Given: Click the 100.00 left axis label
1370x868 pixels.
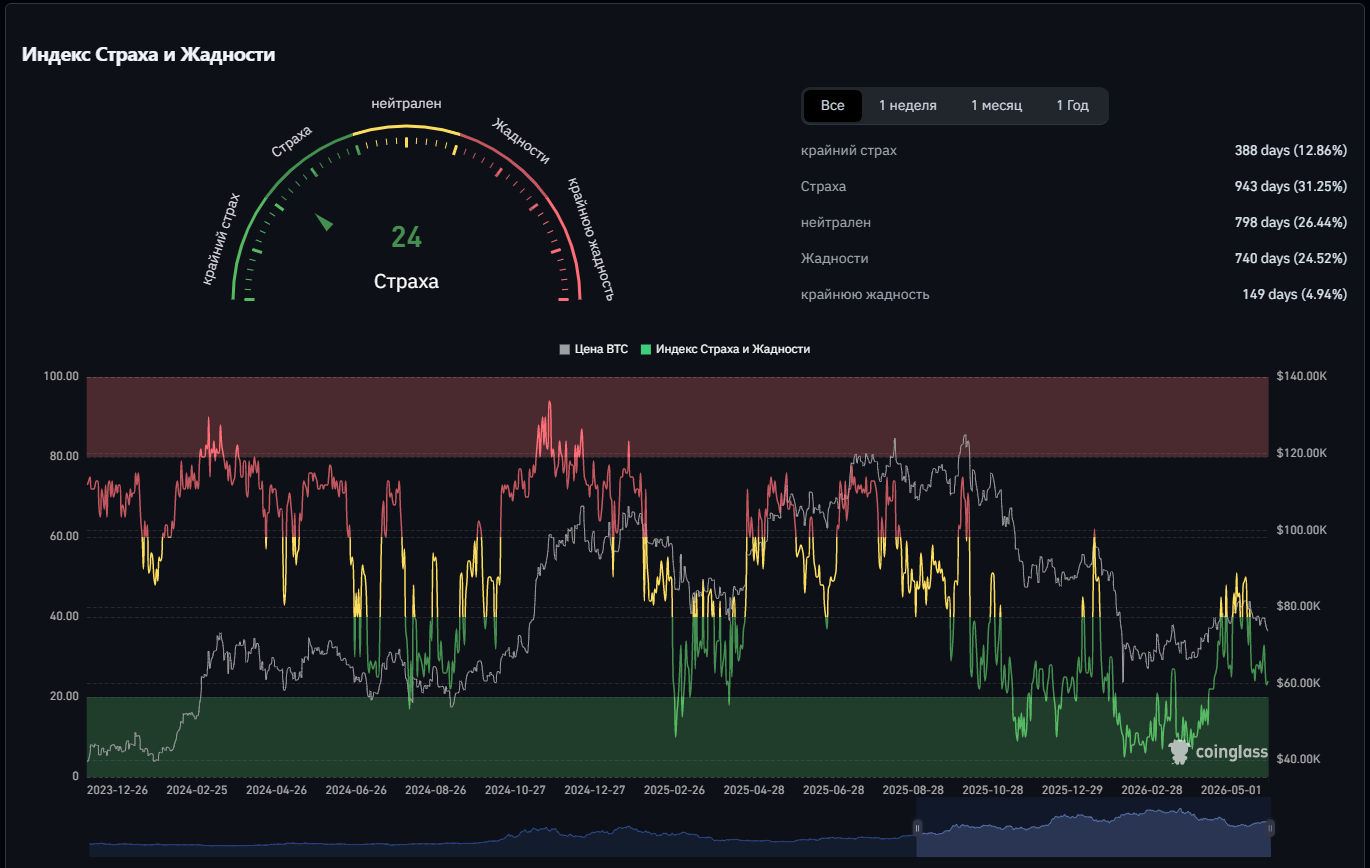Looking at the screenshot, I should (x=61, y=376).
